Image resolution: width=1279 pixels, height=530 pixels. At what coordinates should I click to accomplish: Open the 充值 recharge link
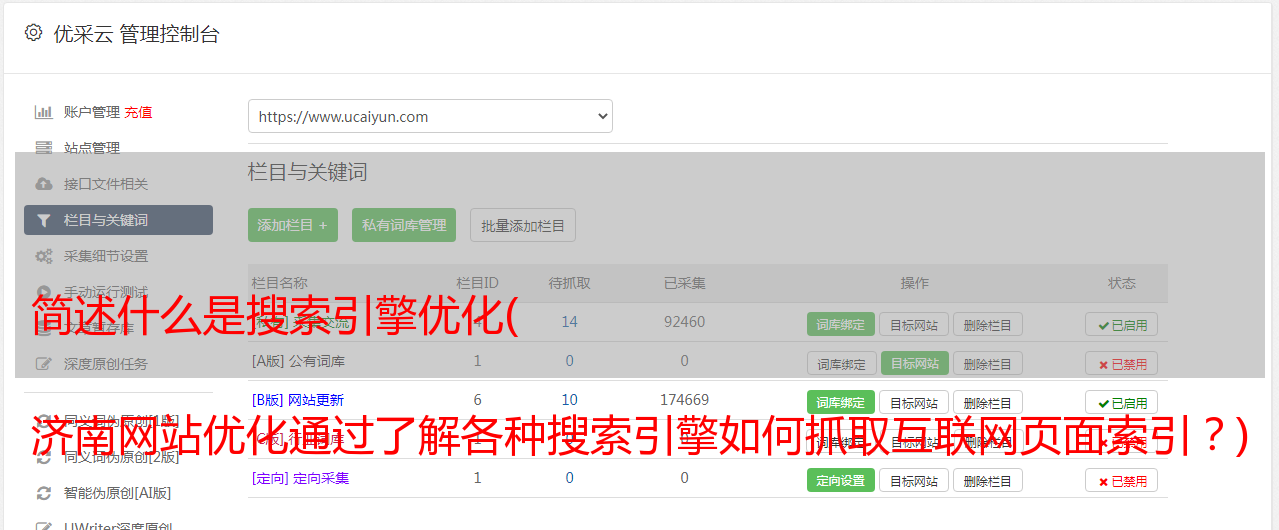139,112
